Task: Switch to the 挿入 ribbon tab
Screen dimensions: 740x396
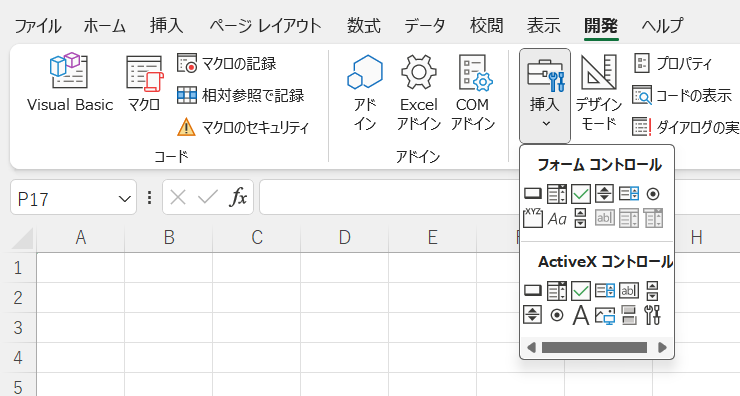Action: click(x=166, y=25)
